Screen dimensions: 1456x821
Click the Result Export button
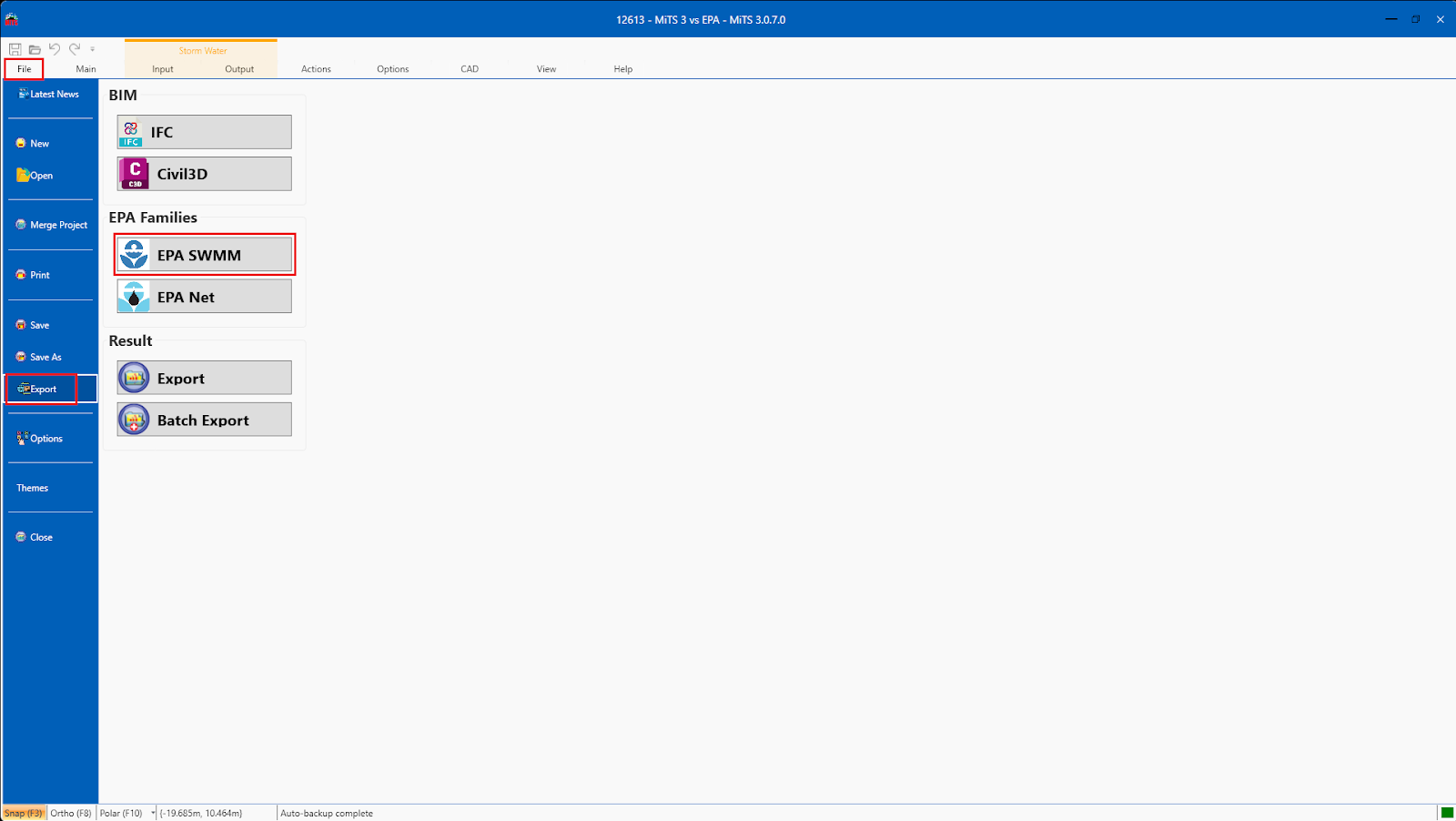pyautogui.click(x=204, y=378)
